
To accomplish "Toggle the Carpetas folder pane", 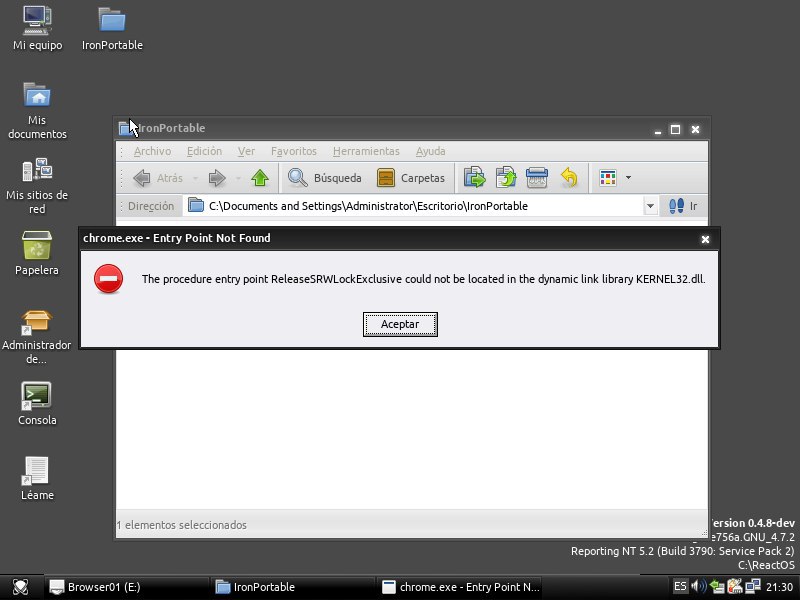I will point(411,178).
